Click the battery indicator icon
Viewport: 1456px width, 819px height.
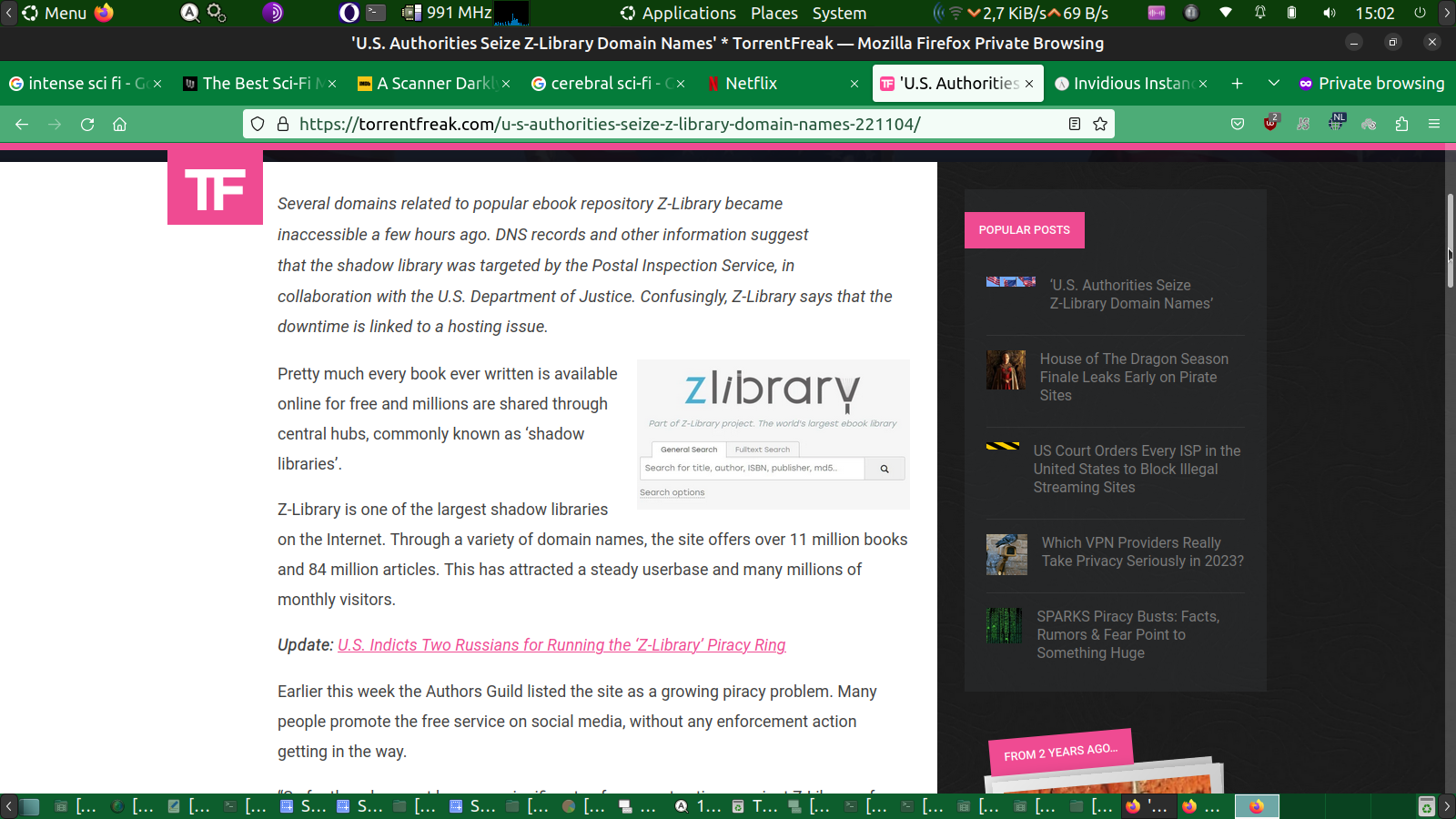click(x=1291, y=13)
